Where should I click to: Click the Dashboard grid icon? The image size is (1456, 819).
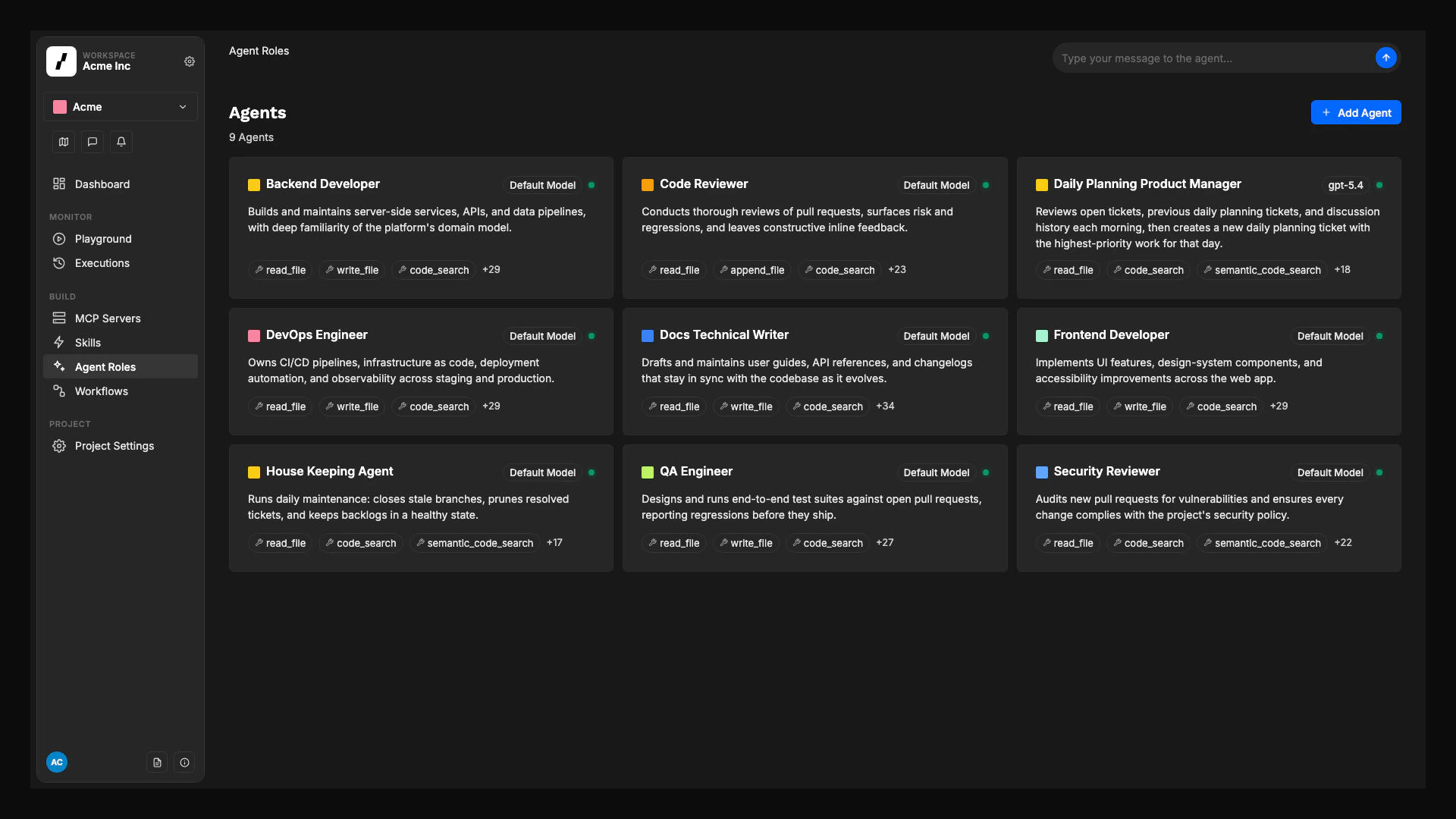(x=59, y=184)
